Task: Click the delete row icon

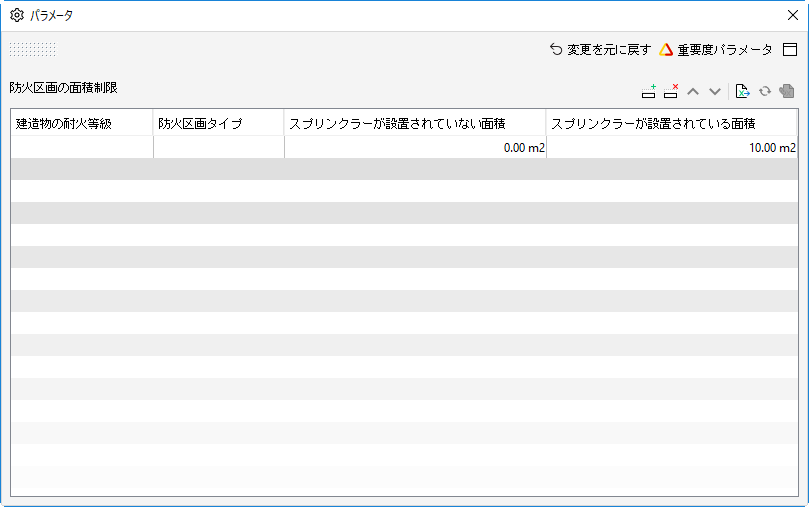Action: click(x=671, y=91)
